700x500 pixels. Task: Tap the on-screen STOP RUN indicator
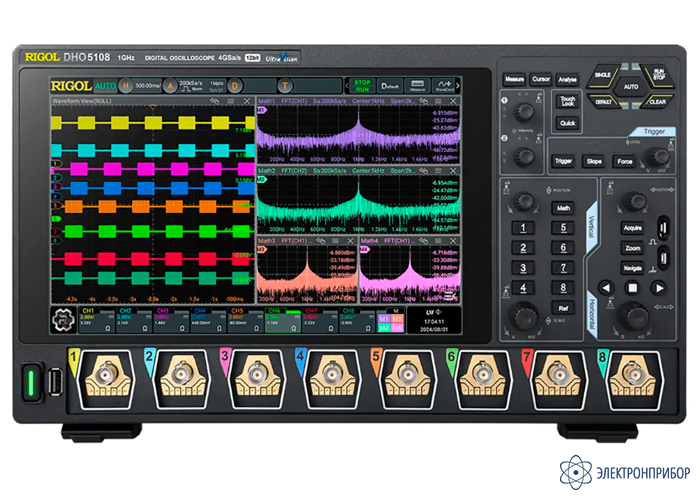tap(362, 85)
